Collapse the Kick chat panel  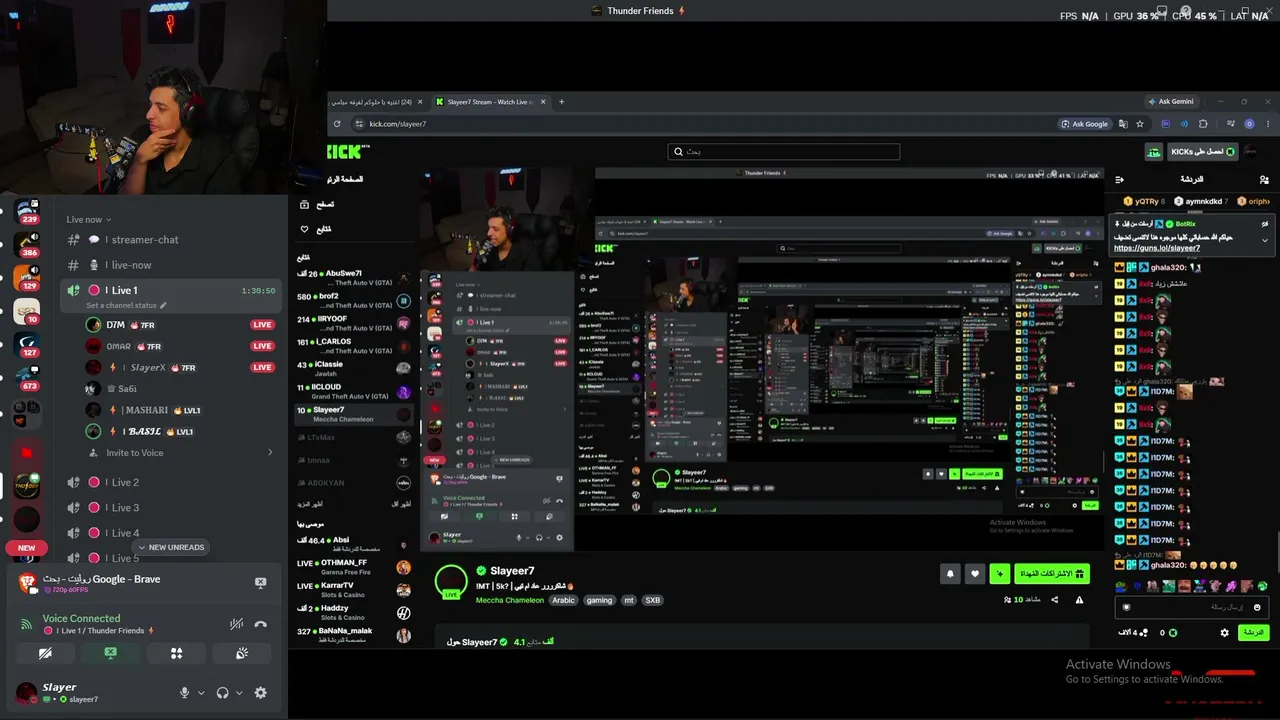click(x=1120, y=180)
